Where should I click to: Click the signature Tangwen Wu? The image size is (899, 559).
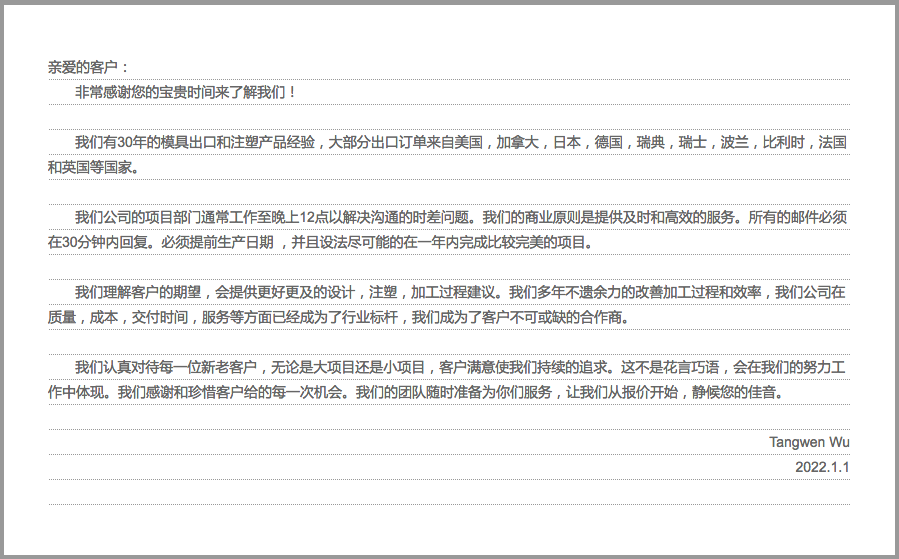[809, 443]
